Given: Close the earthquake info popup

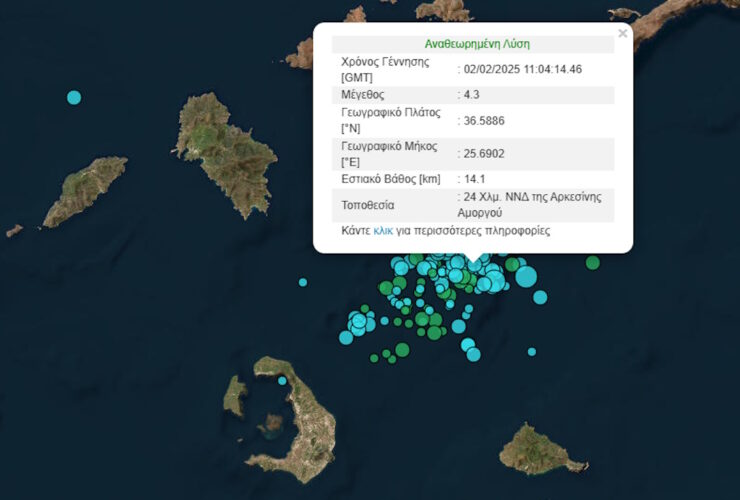Looking at the screenshot, I should tap(622, 34).
